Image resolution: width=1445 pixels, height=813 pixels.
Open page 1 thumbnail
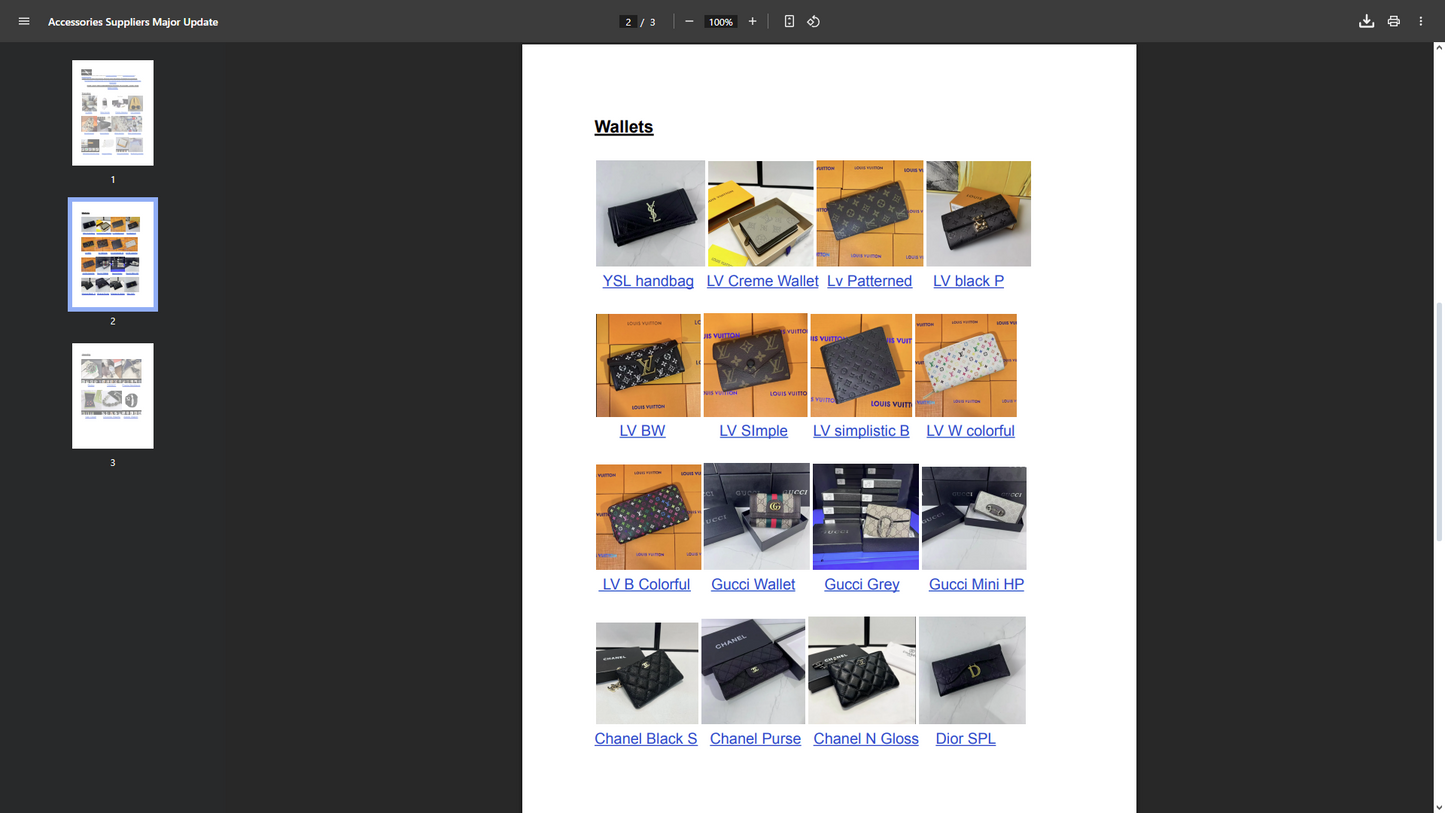pos(113,113)
